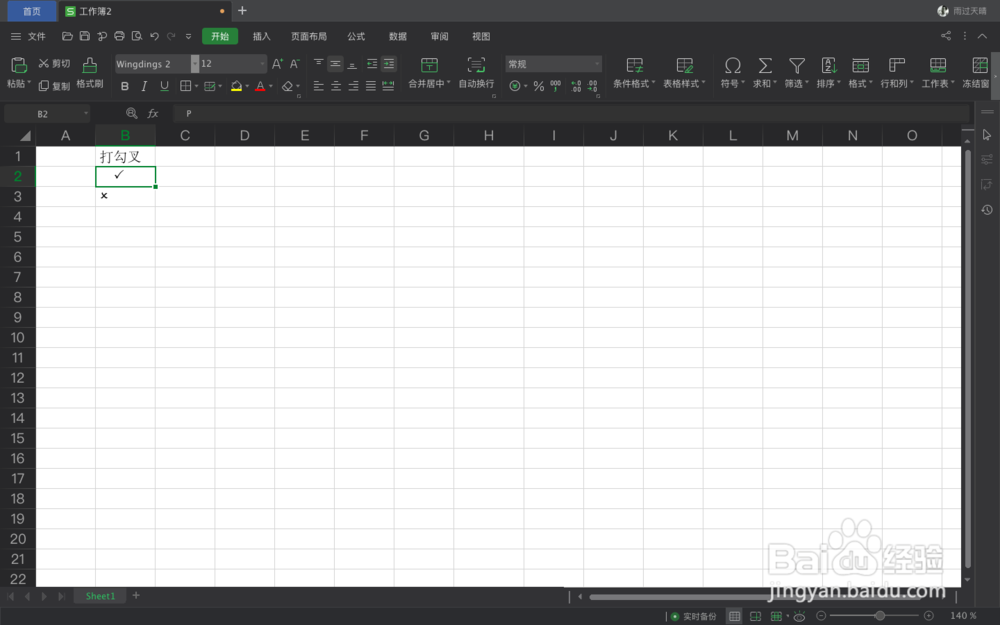Switch to the 数据 tab
This screenshot has height=625, width=1000.
coord(398,36)
